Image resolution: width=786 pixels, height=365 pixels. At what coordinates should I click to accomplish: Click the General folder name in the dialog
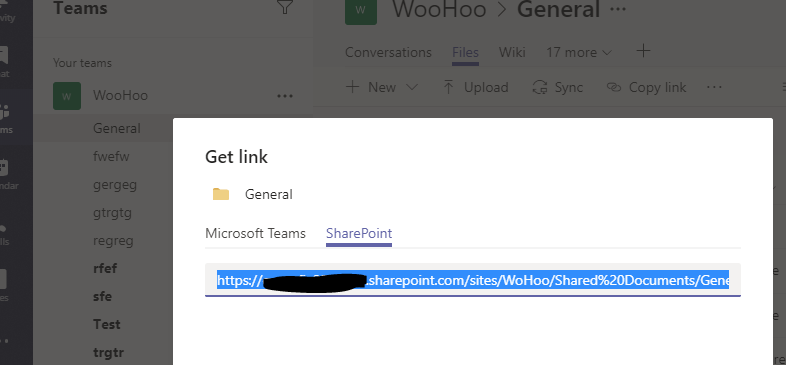(269, 195)
